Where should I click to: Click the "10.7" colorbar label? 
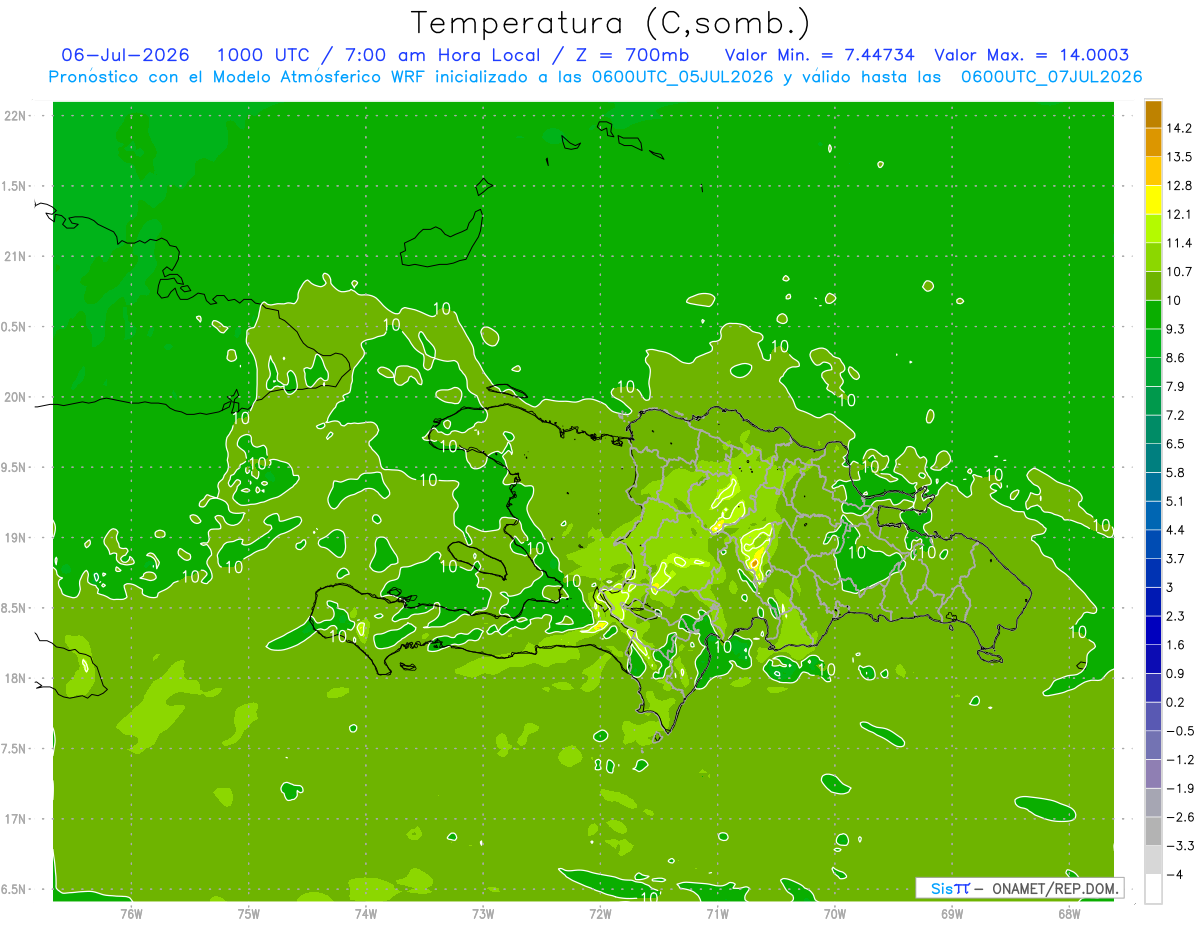tap(1178, 272)
